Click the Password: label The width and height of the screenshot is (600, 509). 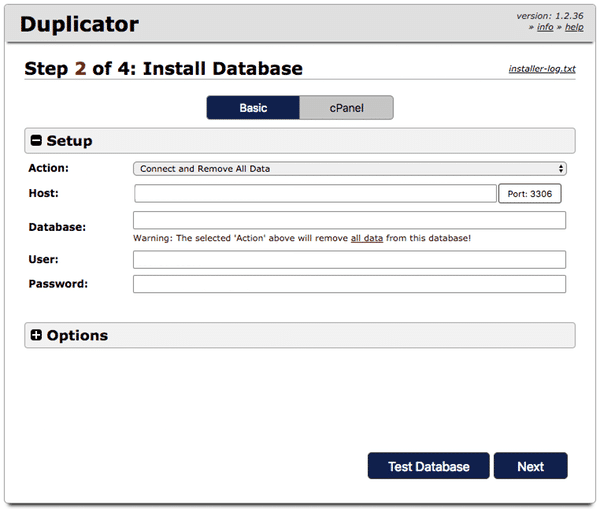click(x=58, y=284)
